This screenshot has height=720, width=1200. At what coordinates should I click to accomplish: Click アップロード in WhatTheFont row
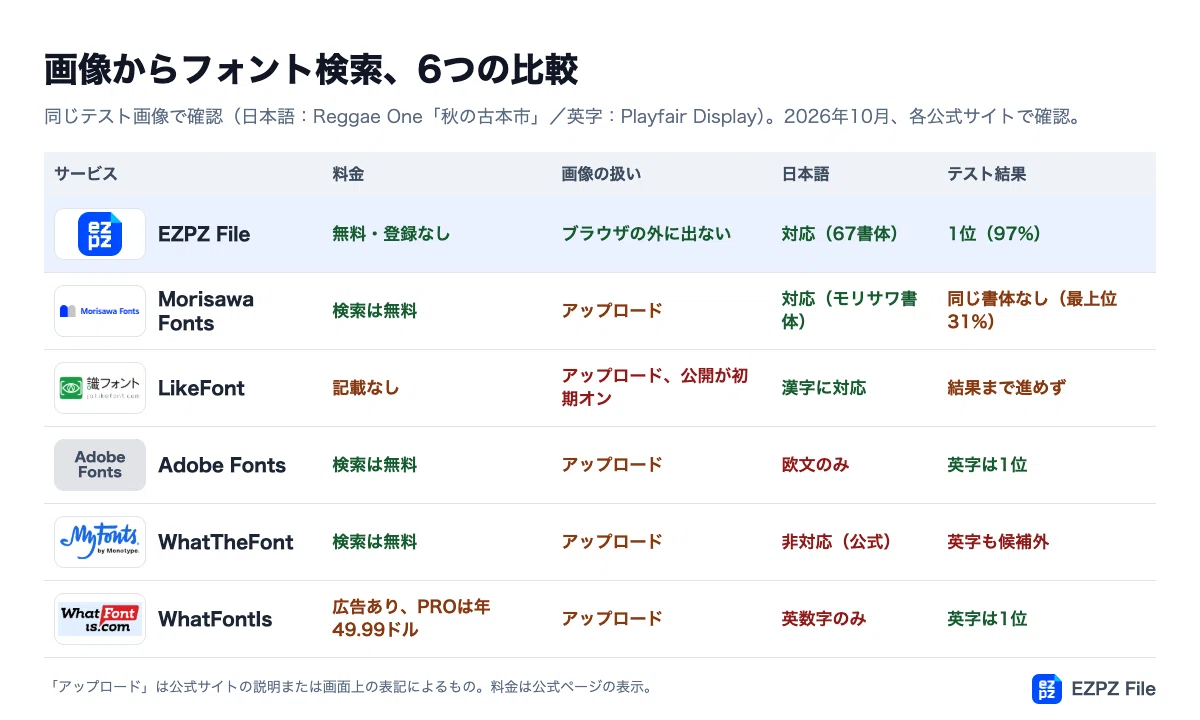[x=612, y=542]
